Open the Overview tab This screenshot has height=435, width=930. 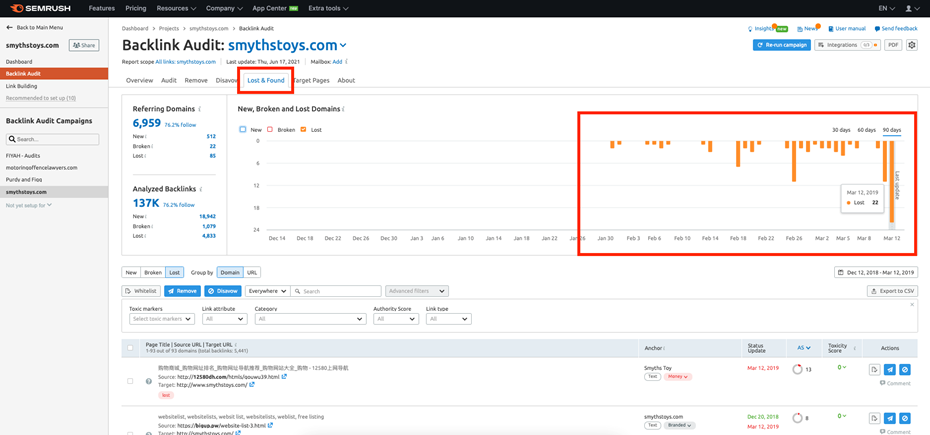[139, 80]
